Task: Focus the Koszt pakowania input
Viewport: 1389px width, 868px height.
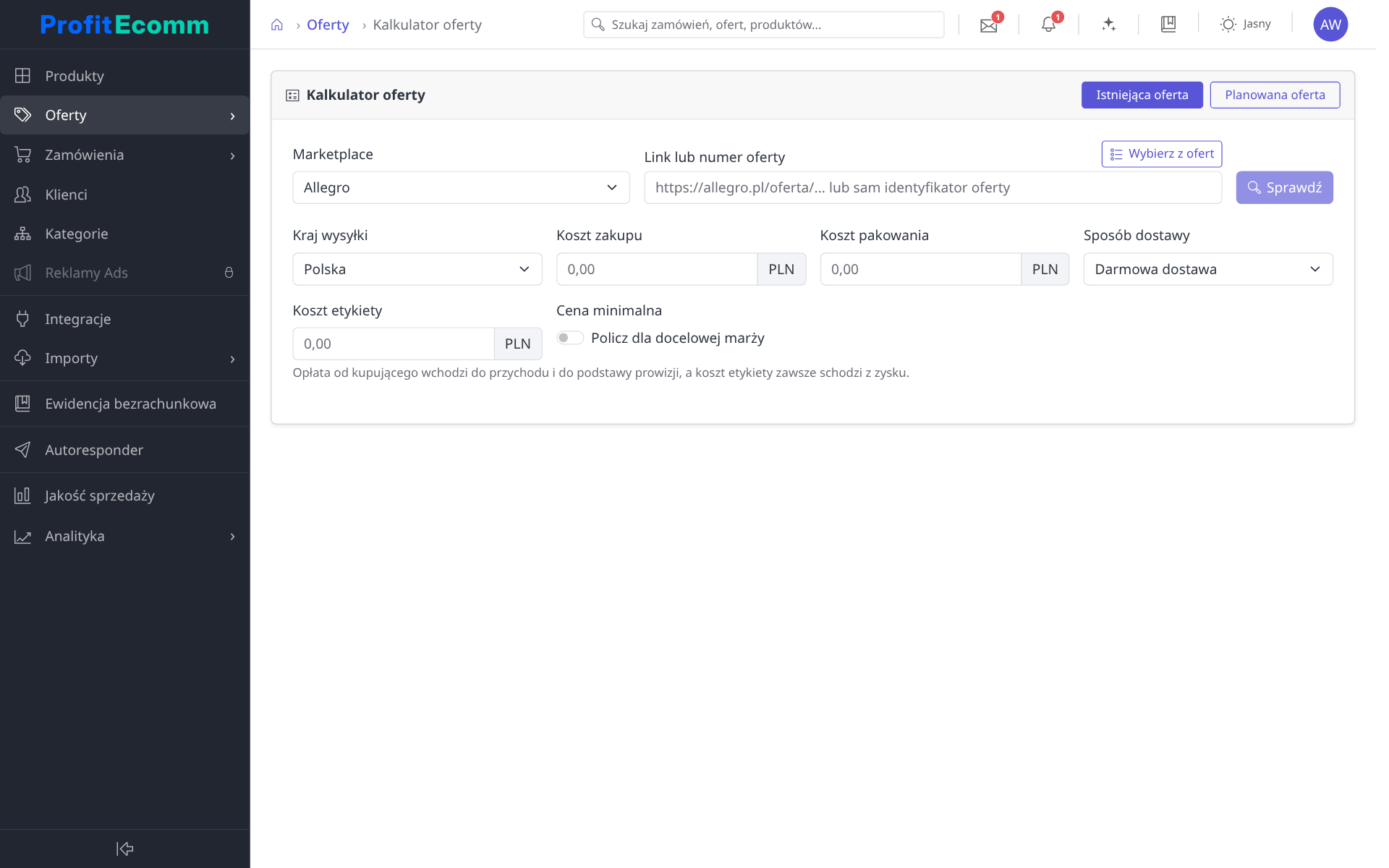Action: pos(920,269)
